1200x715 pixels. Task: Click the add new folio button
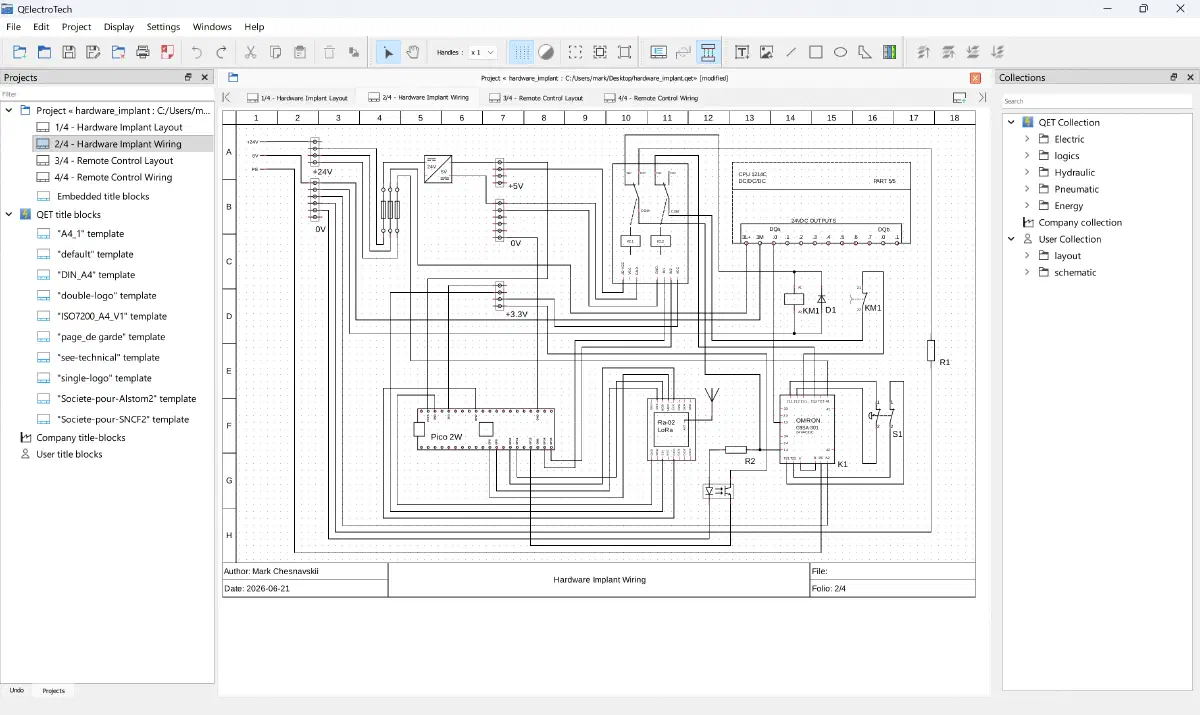coord(959,98)
